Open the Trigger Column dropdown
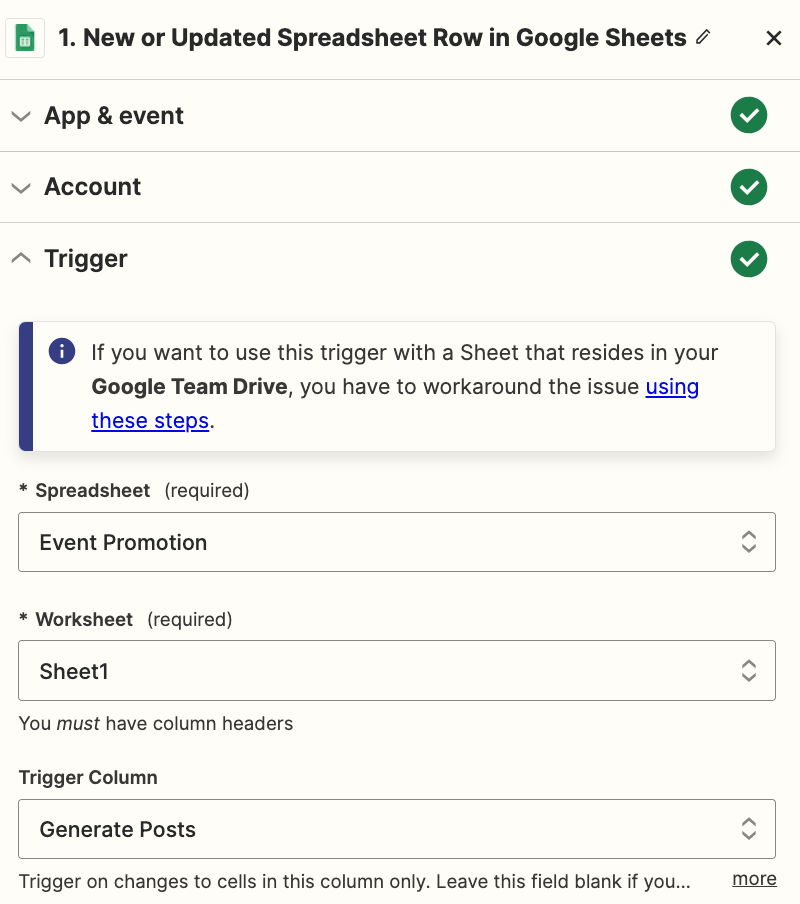800x904 pixels. coord(396,829)
